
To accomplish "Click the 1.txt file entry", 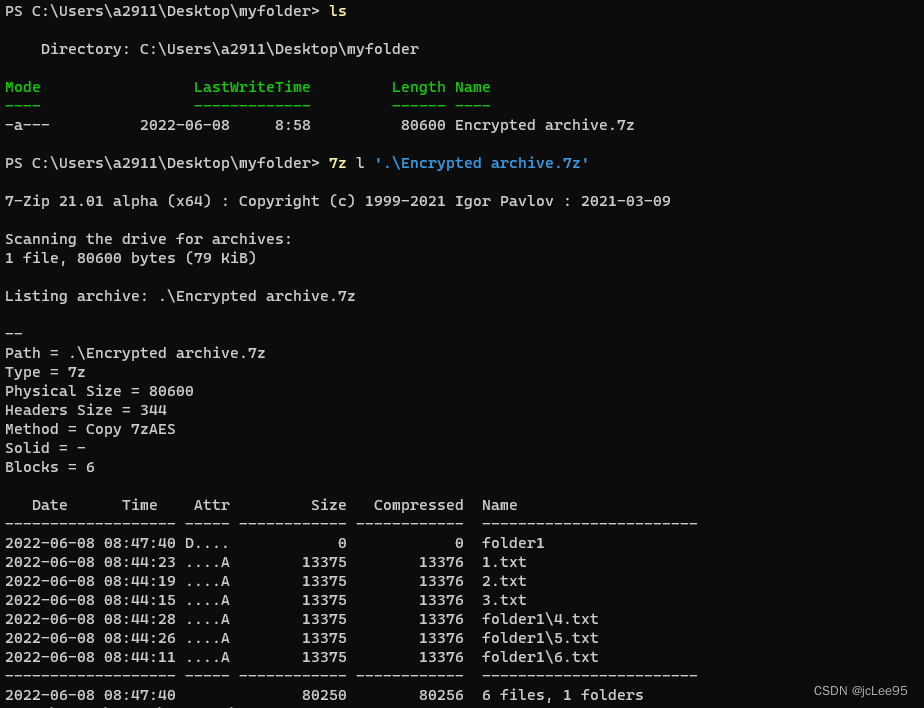I will (503, 562).
